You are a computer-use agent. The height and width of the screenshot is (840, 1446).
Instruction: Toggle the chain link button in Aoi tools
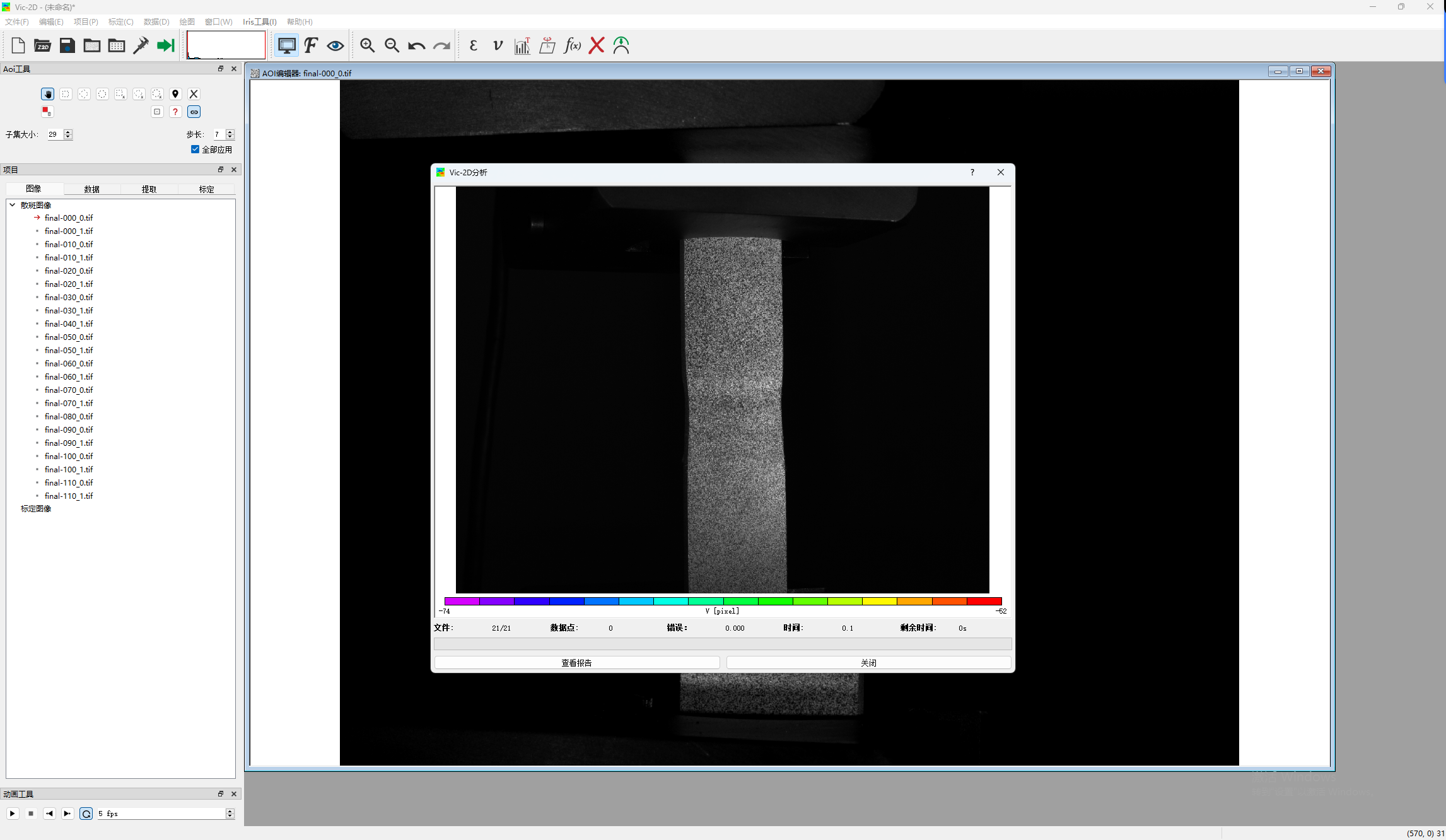[x=194, y=112]
